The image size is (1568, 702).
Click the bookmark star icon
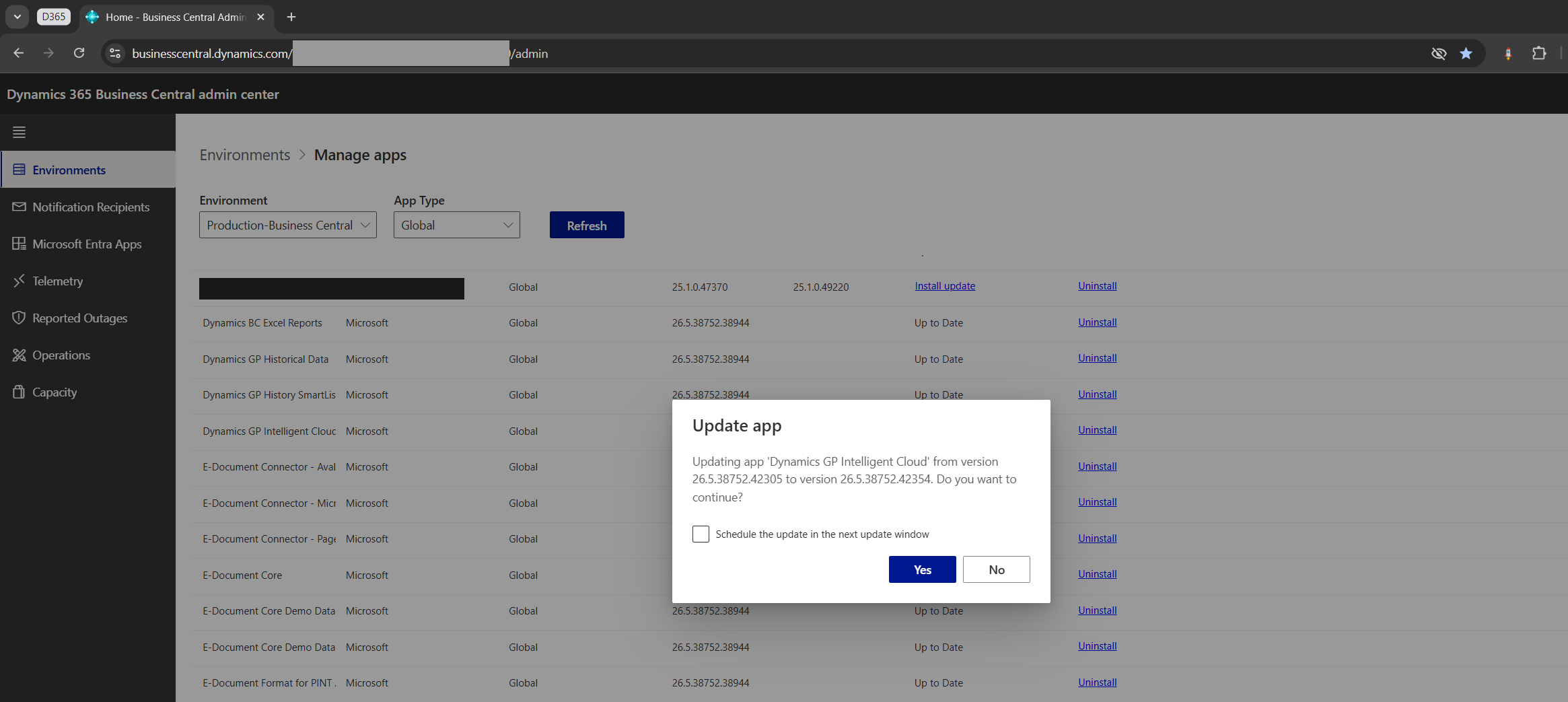point(1466,53)
